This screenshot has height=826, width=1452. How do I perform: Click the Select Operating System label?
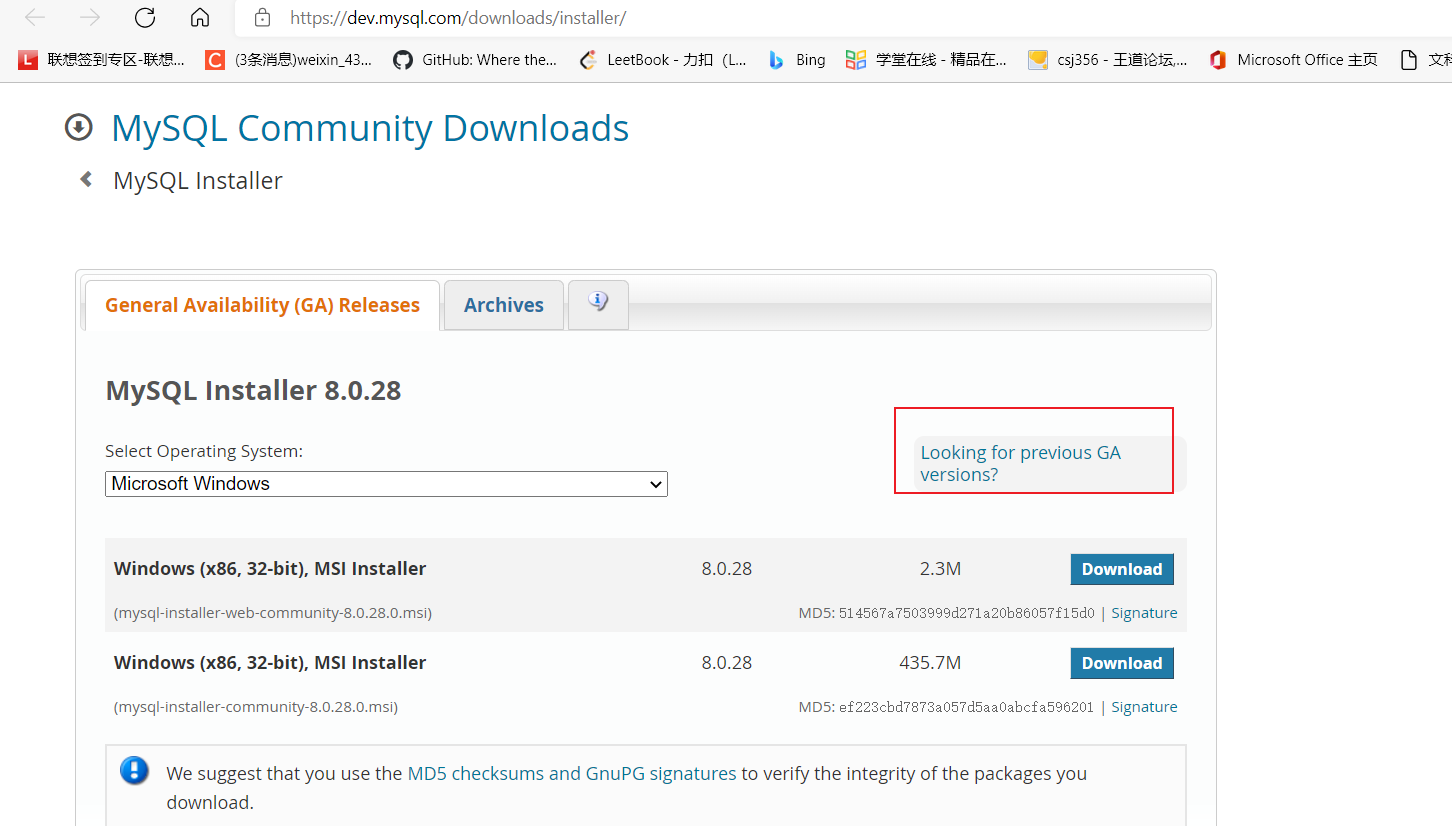point(204,451)
